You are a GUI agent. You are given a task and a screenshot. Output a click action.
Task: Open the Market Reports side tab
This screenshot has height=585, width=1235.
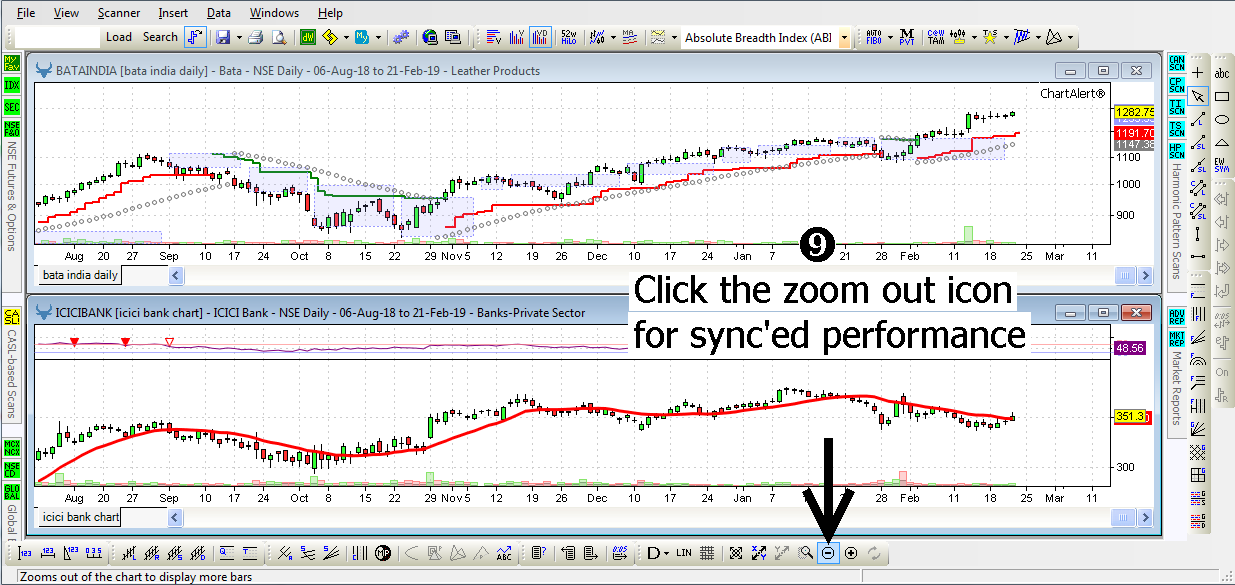[1176, 388]
